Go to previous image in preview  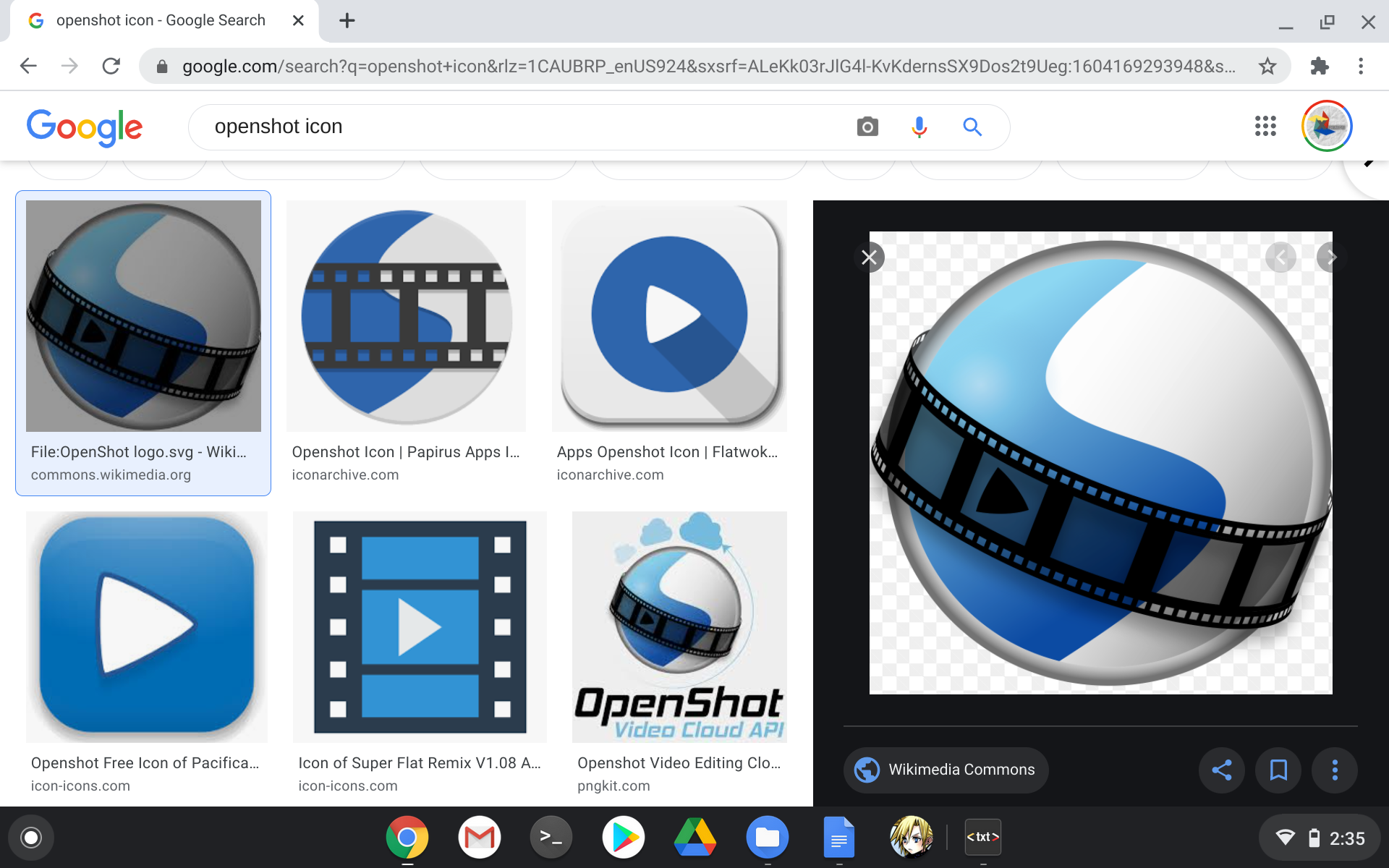1280,257
